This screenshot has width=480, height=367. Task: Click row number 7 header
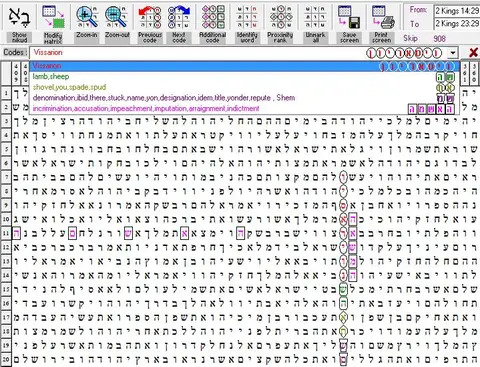[x=6, y=177]
